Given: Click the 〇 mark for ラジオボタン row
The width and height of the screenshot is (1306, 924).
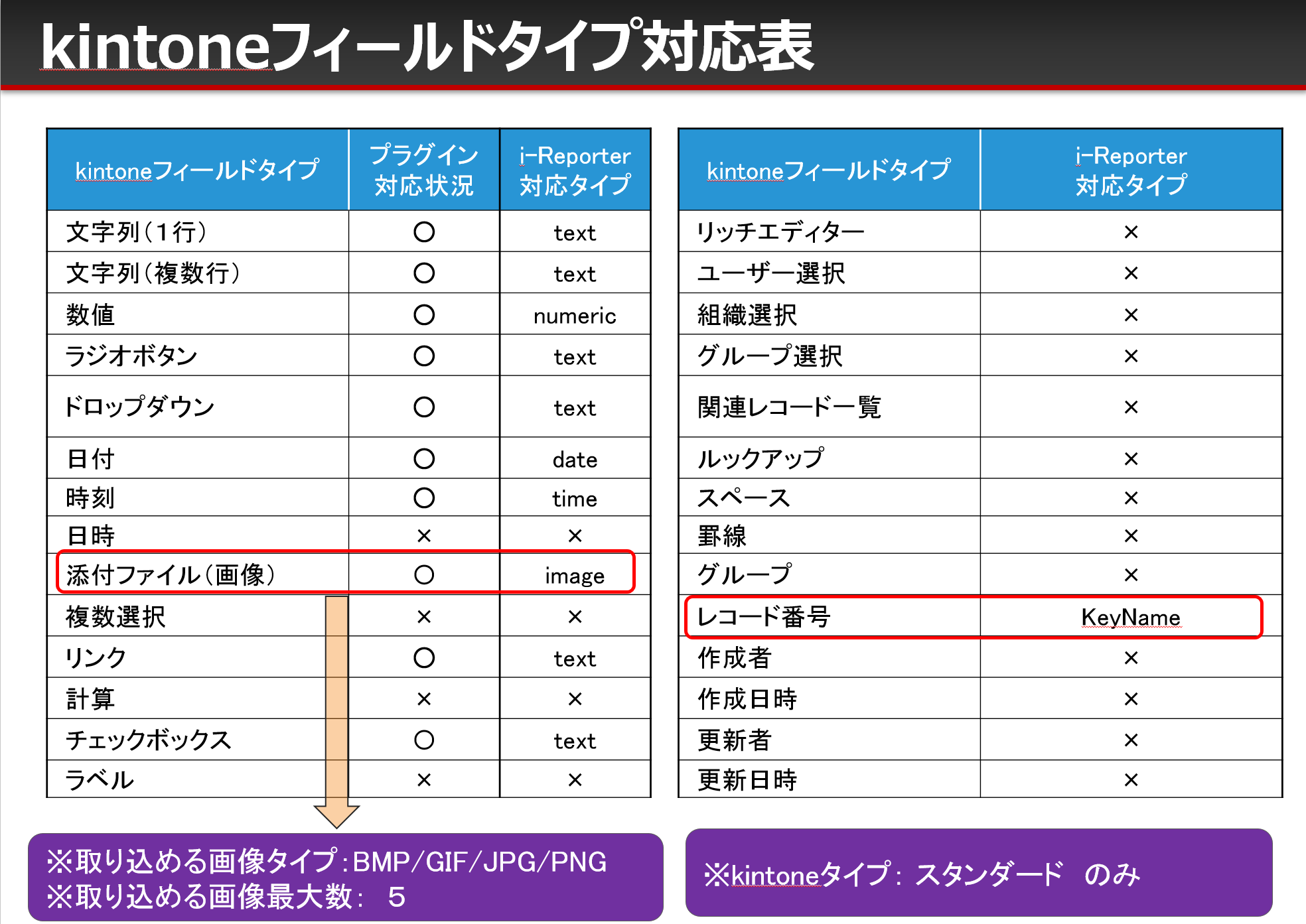Looking at the screenshot, I should [424, 356].
